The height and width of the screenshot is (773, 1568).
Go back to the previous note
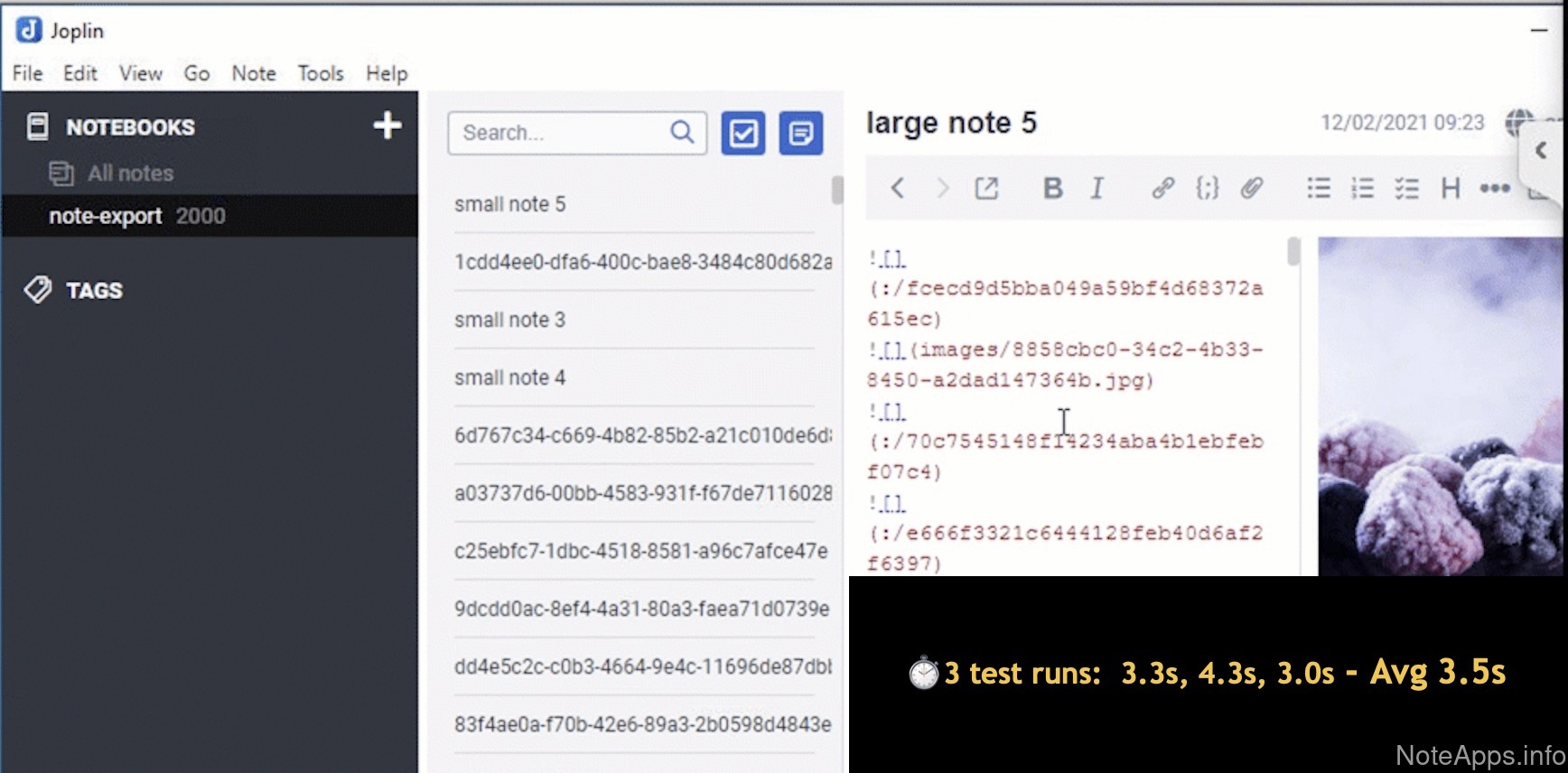[x=897, y=188]
